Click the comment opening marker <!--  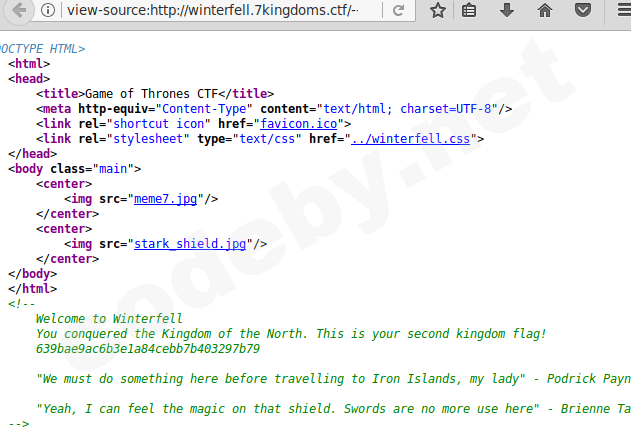coord(21,304)
